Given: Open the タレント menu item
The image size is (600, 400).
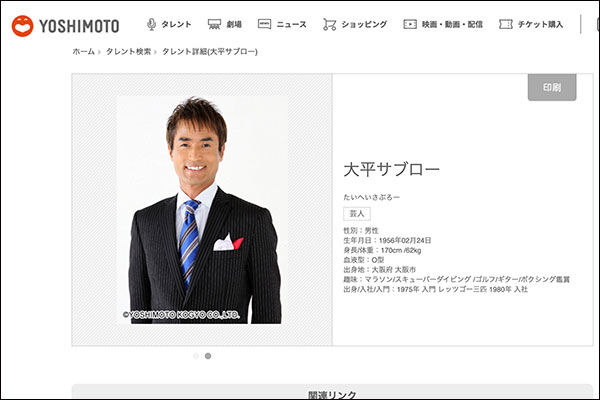Looking at the screenshot, I should coord(176,24).
